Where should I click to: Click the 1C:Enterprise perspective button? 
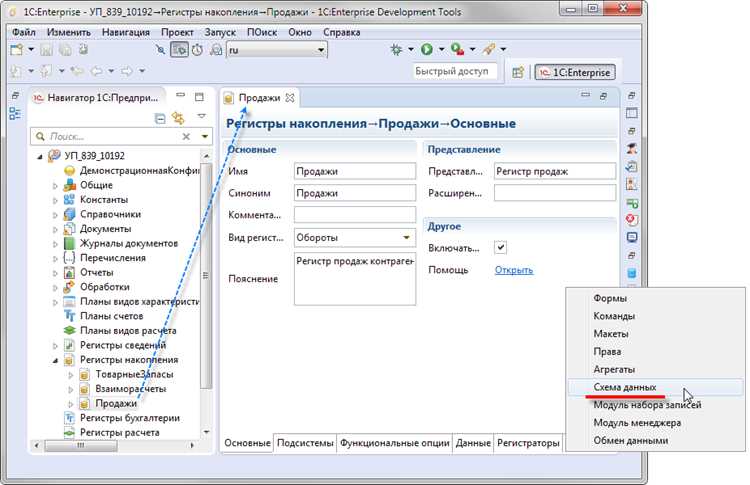(575, 73)
